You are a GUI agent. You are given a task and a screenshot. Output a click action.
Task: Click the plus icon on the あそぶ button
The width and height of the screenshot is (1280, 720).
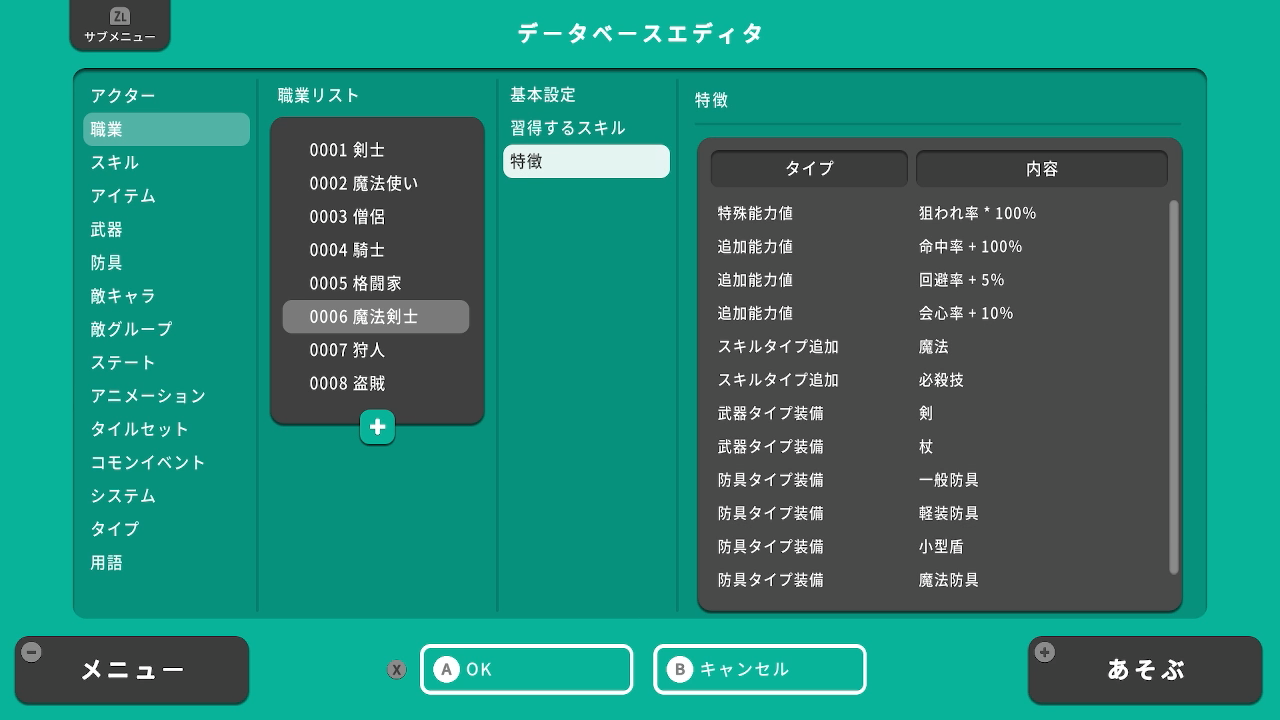point(1045,653)
